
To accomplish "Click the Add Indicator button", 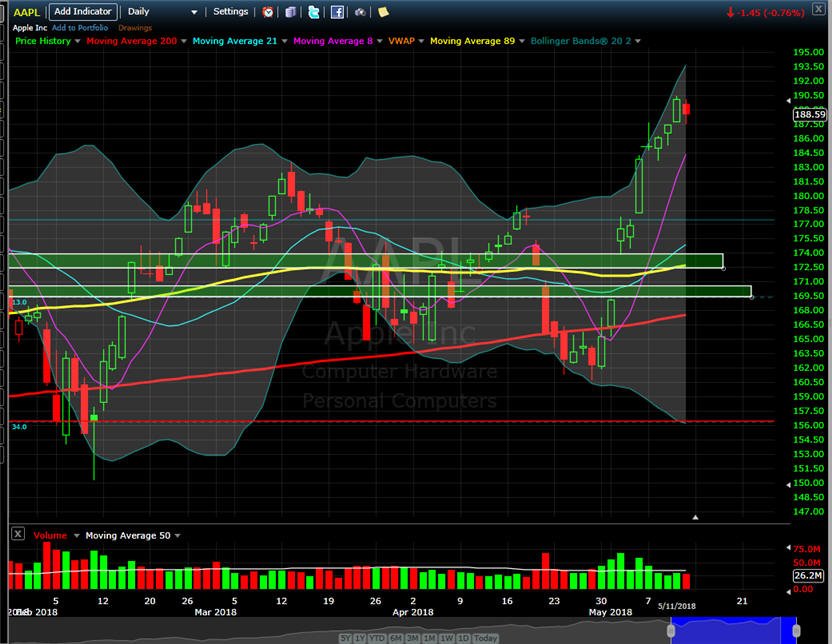I will coord(83,12).
